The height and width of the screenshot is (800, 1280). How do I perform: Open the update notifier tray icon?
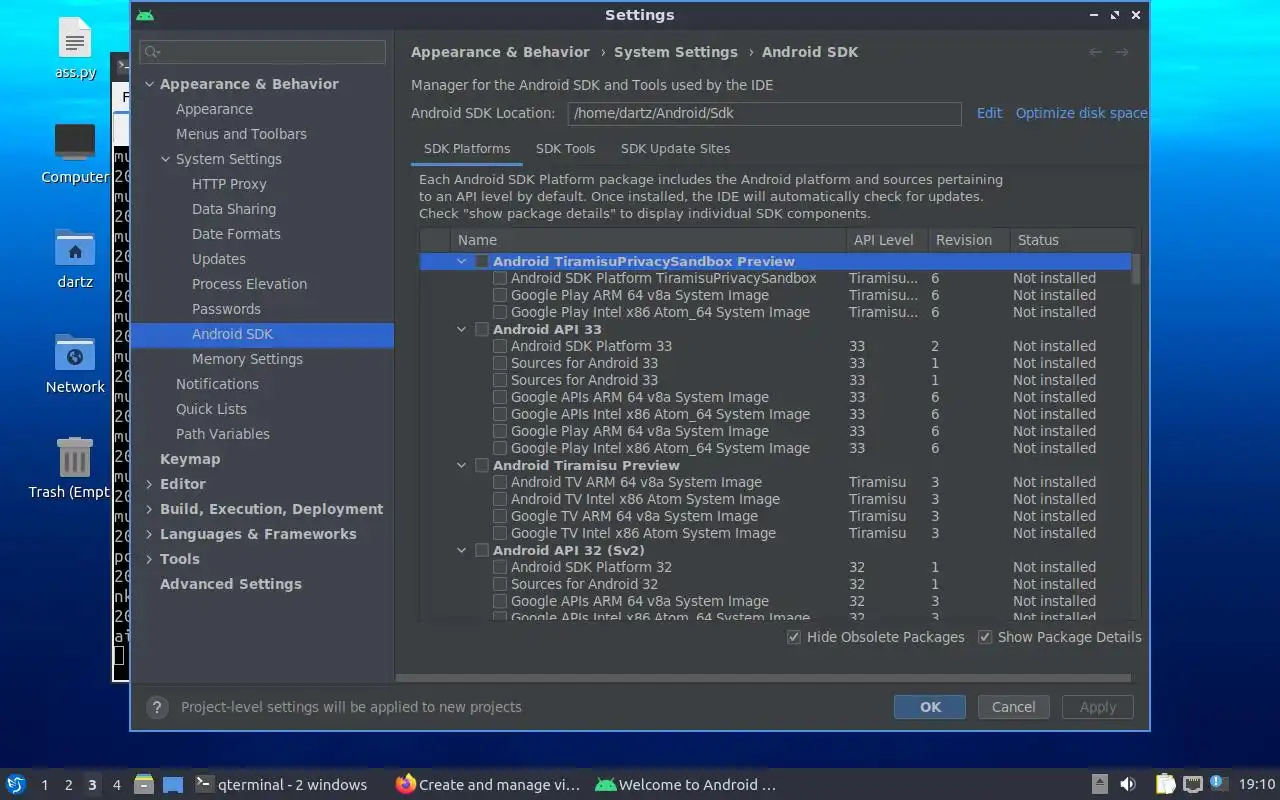click(1217, 783)
